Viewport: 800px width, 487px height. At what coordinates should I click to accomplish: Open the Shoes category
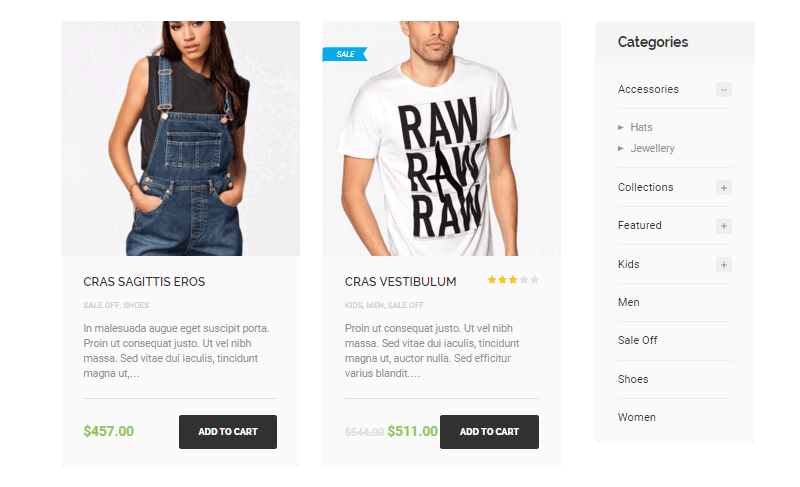pyautogui.click(x=633, y=379)
